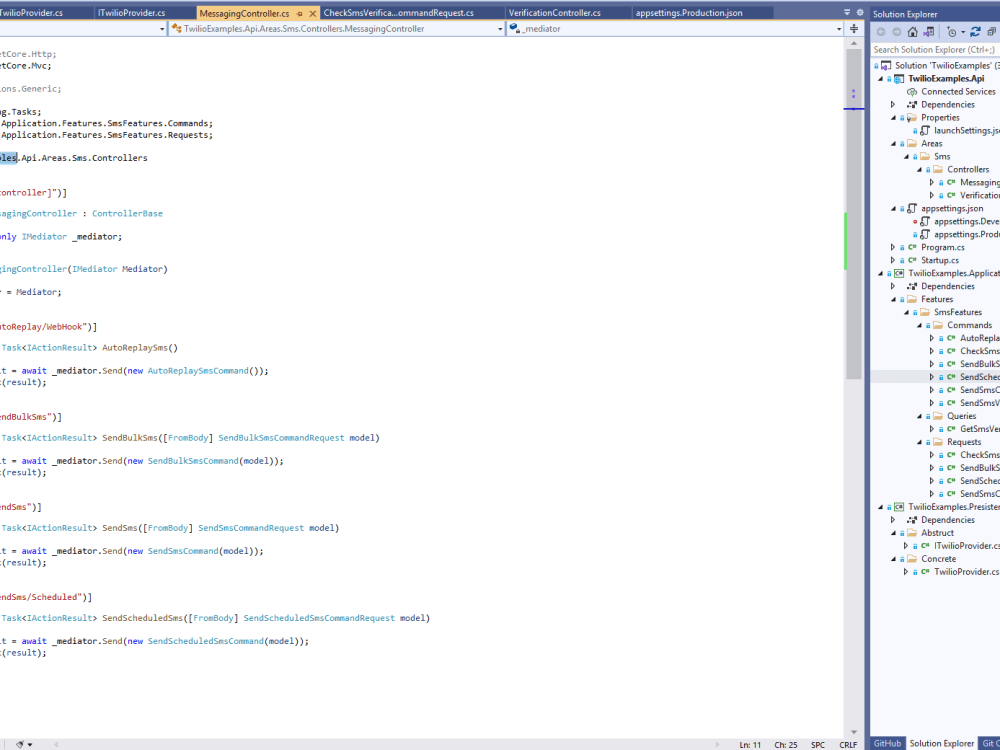Switch to the GitHub panel tab
Viewport: 1000px width, 750px height.
(886, 744)
